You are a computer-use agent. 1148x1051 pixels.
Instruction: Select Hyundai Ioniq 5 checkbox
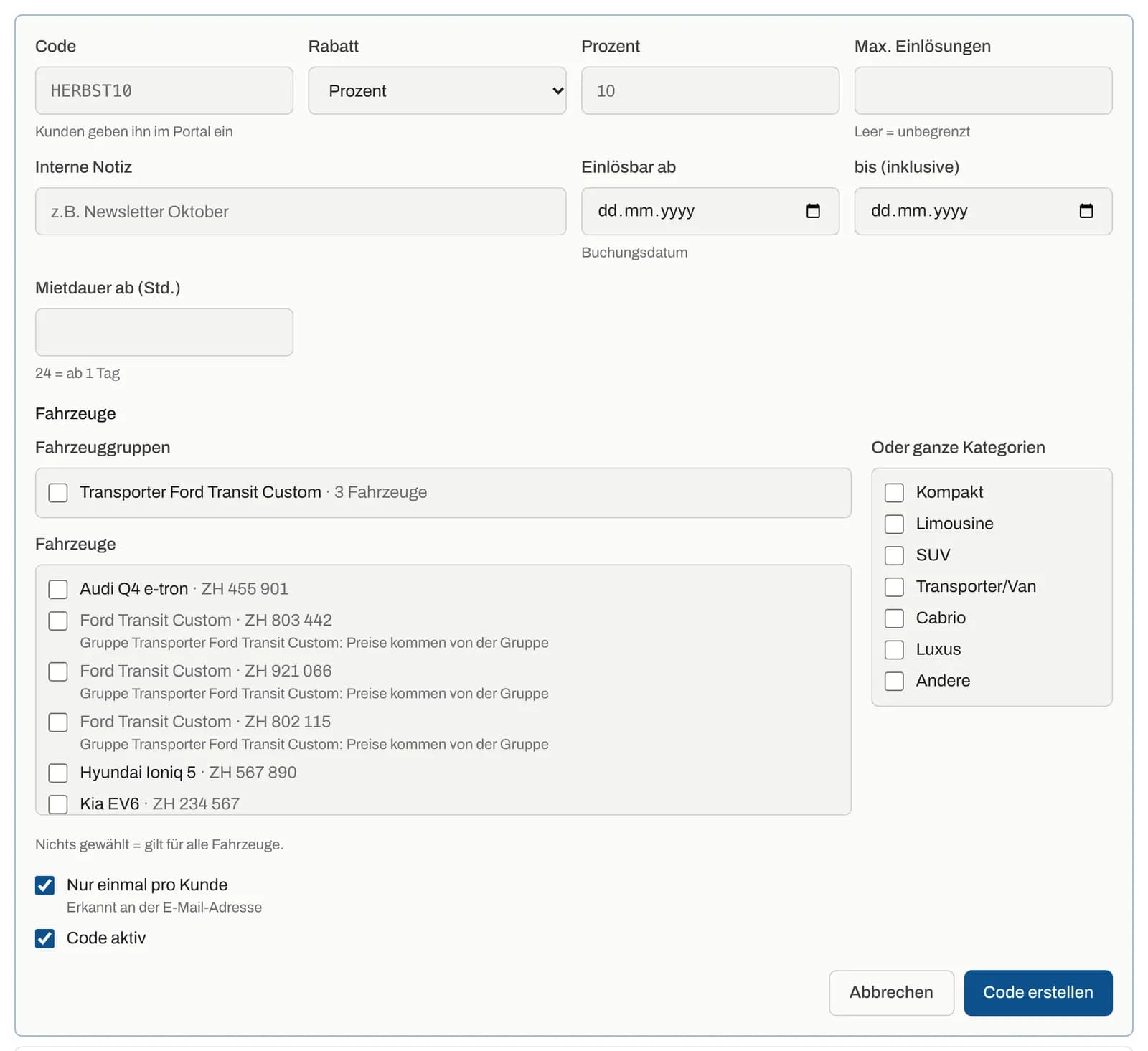coord(58,773)
